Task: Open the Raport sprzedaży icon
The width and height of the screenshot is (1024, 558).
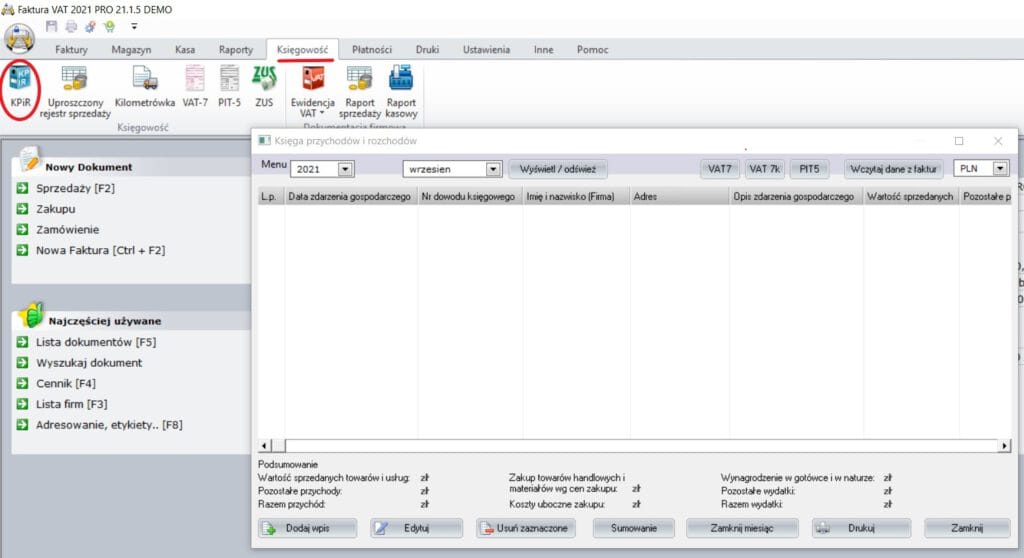Action: (x=359, y=88)
